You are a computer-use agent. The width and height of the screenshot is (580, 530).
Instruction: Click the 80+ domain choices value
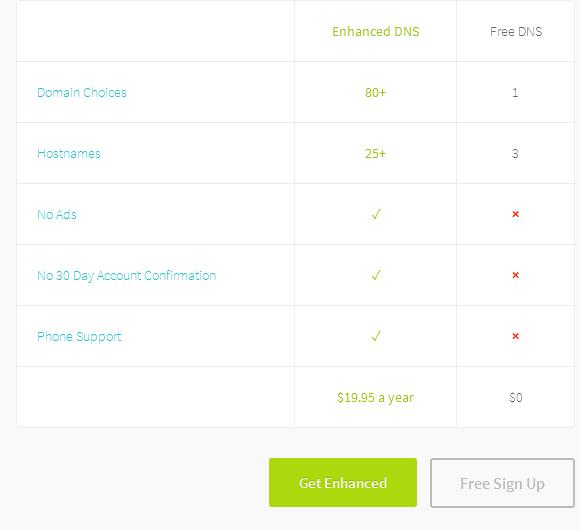click(x=375, y=92)
